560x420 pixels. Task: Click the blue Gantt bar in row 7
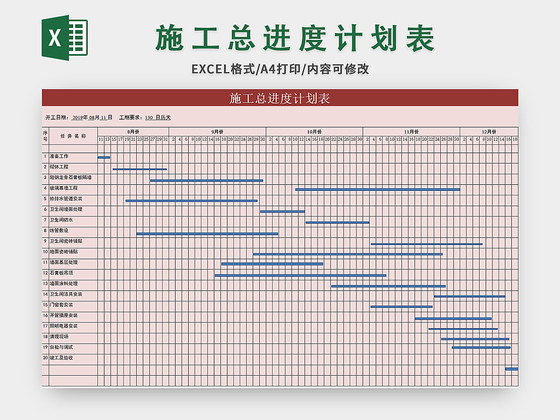tap(338, 222)
